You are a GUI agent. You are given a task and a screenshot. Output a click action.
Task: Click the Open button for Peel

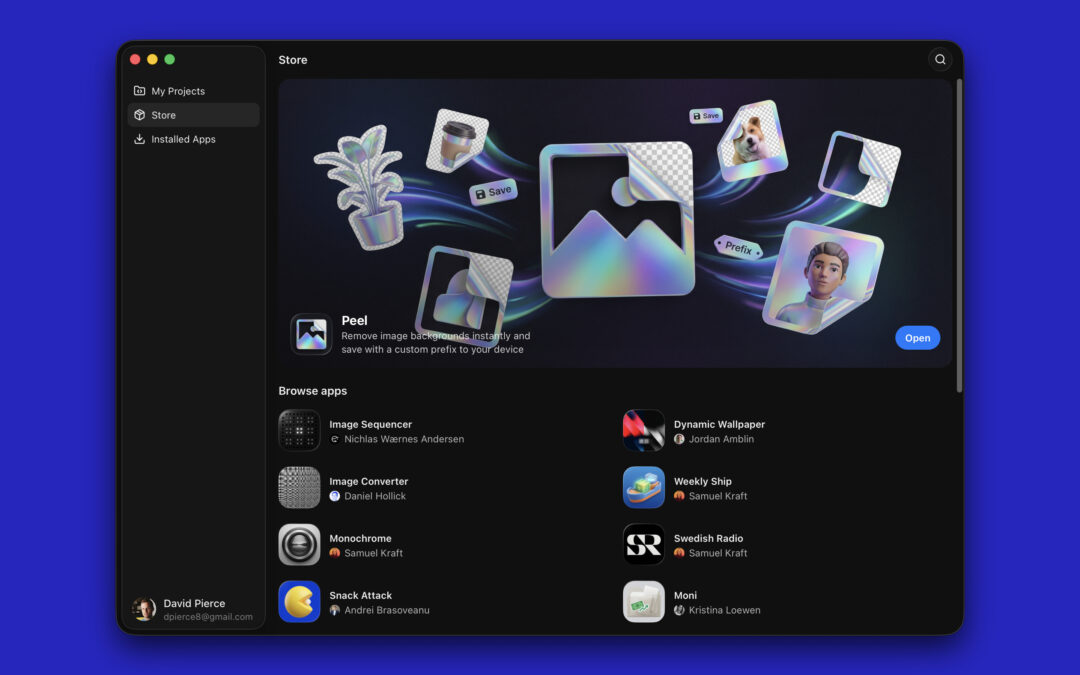(x=917, y=337)
